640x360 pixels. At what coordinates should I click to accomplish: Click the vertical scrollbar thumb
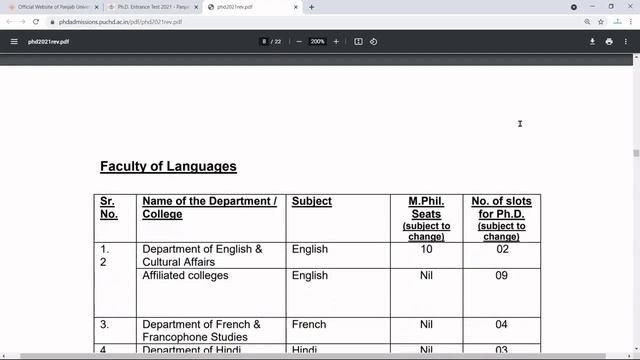tap(636, 153)
